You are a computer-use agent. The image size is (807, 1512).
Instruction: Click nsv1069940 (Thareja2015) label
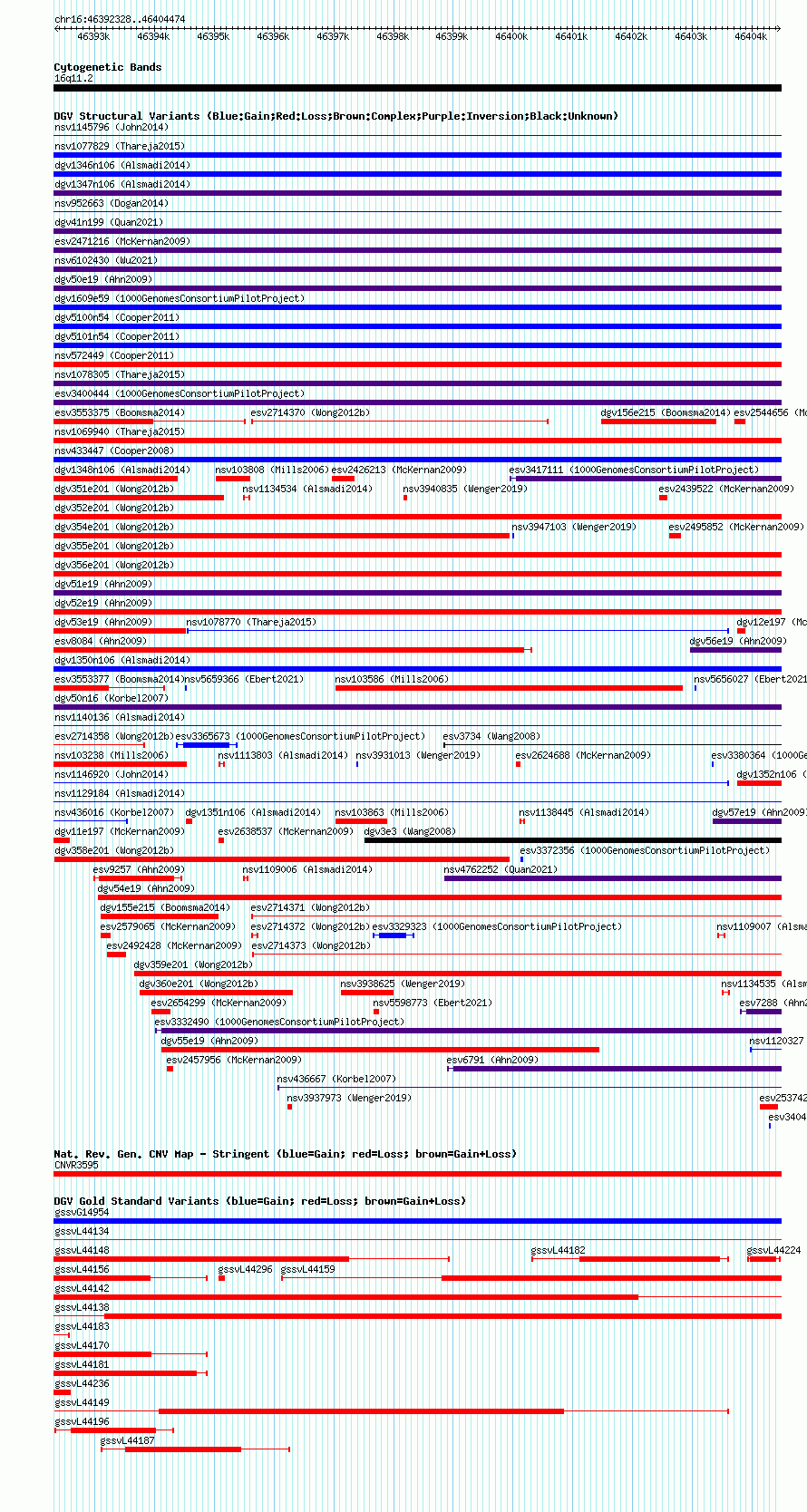point(120,431)
